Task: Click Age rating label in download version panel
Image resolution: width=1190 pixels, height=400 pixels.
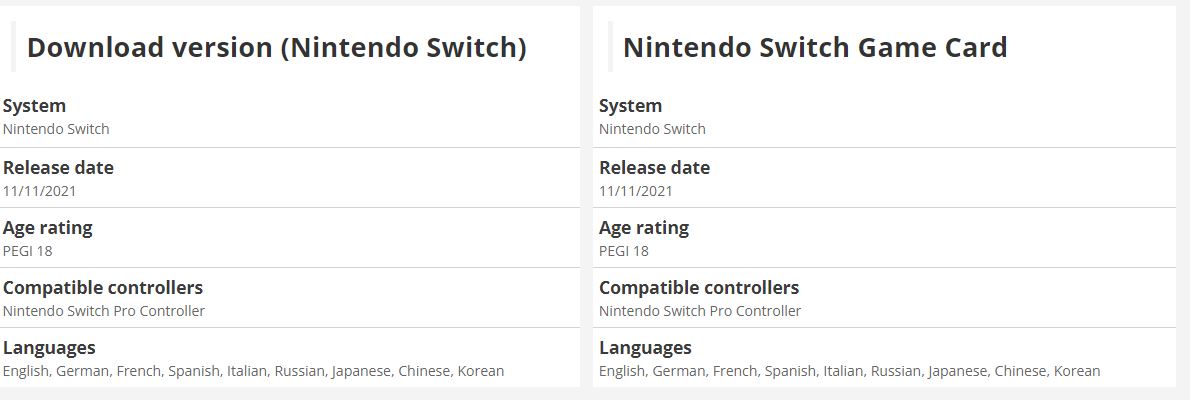Action: pyautogui.click(x=47, y=228)
